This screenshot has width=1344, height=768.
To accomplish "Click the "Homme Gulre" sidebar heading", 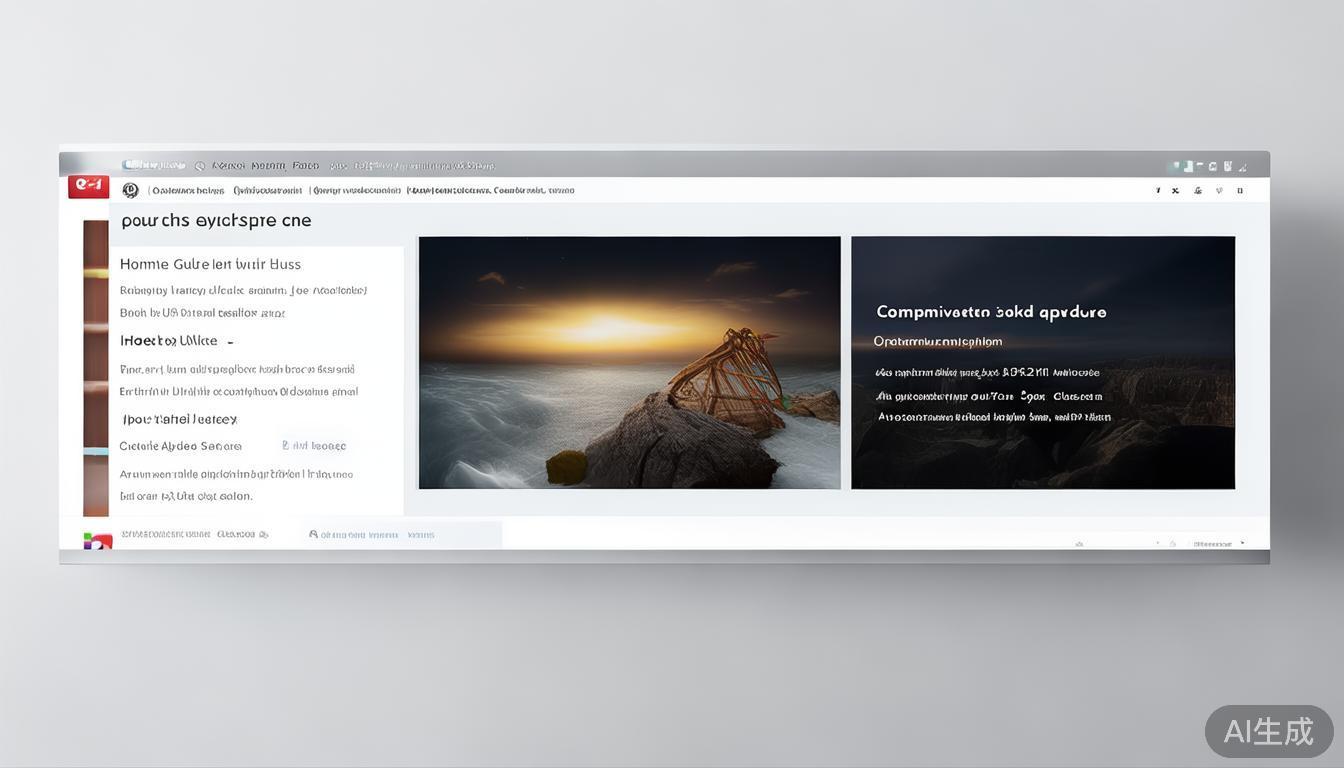I will point(210,264).
